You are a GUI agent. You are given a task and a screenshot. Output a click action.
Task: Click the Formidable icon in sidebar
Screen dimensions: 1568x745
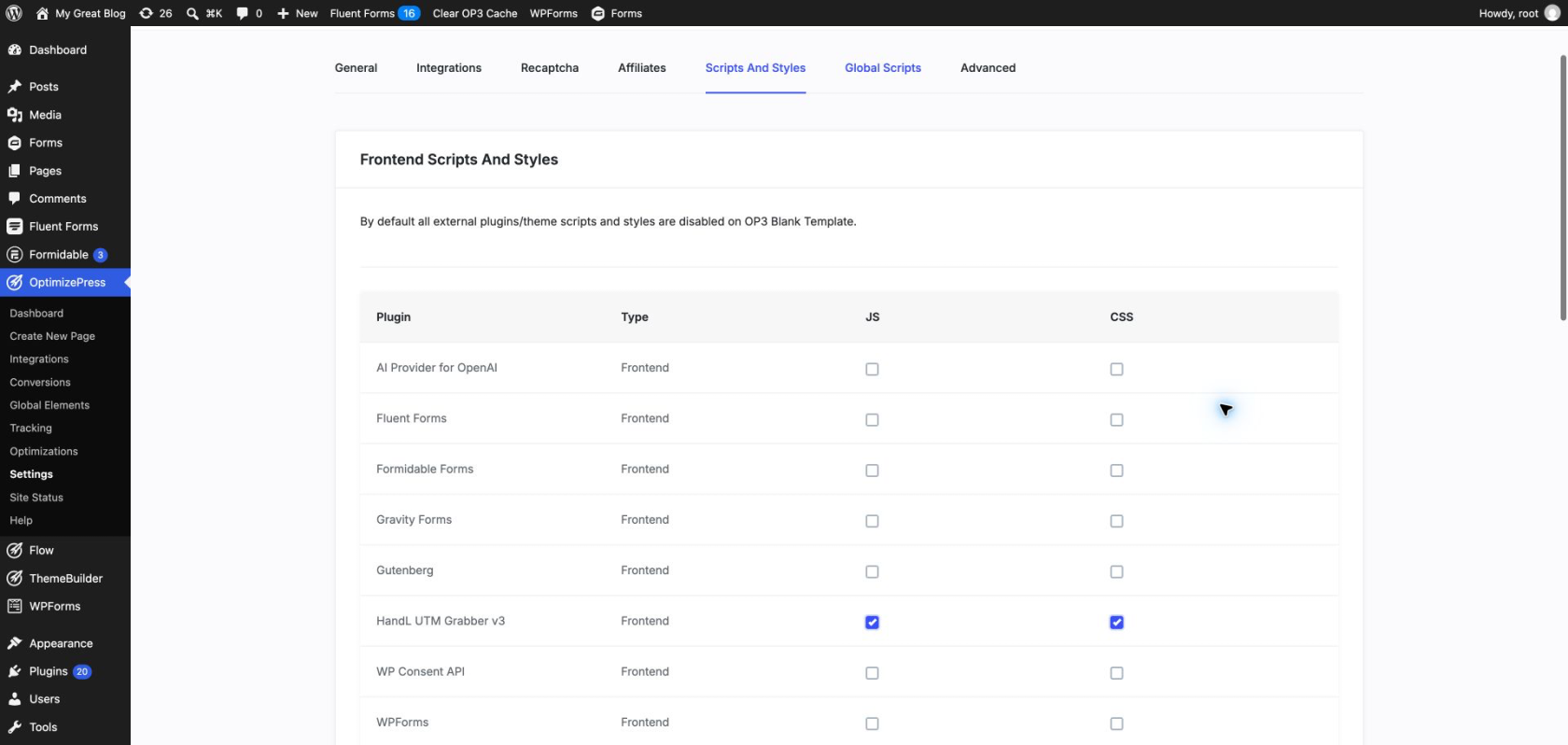(x=15, y=254)
